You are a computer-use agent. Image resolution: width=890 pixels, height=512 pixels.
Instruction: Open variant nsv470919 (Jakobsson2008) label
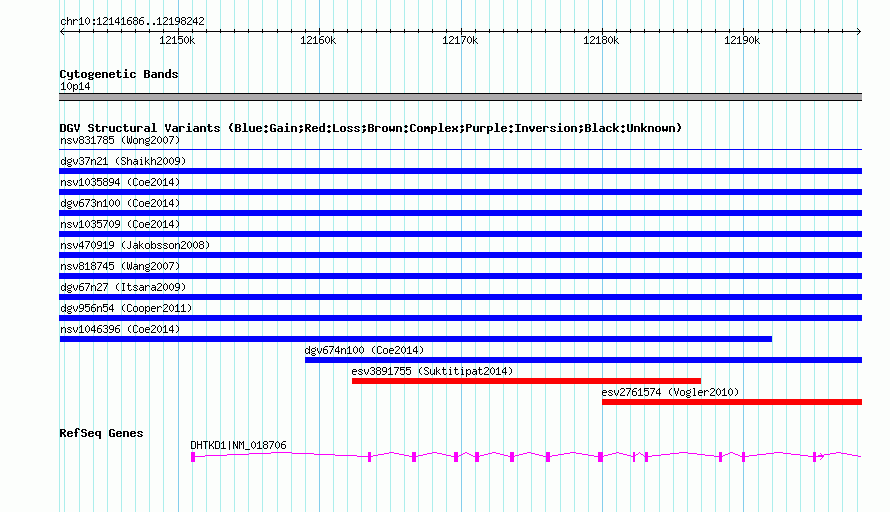[135, 245]
